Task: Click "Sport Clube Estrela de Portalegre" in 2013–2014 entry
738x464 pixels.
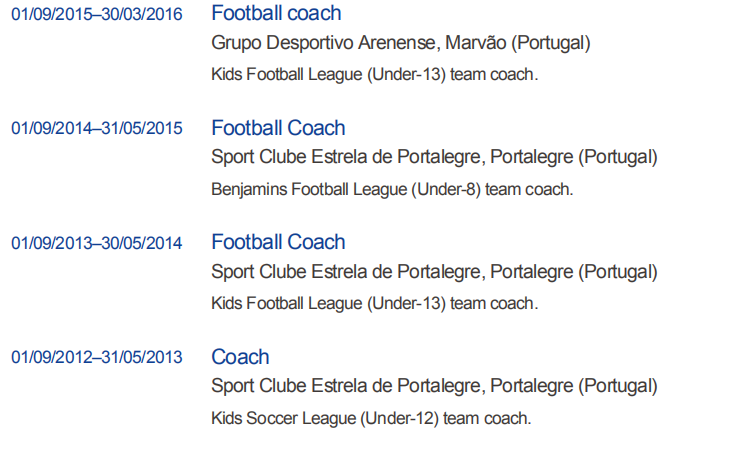Action: pyautogui.click(x=346, y=272)
